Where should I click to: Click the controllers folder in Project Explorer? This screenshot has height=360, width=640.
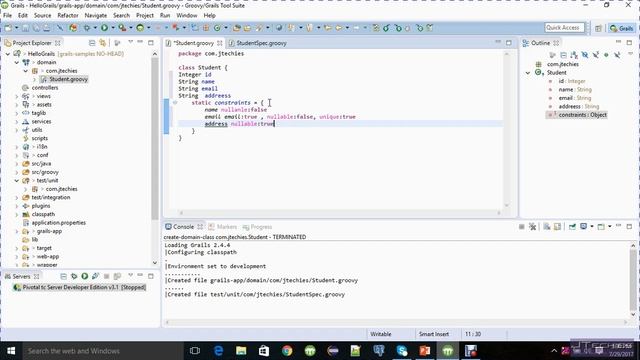tap(45, 88)
